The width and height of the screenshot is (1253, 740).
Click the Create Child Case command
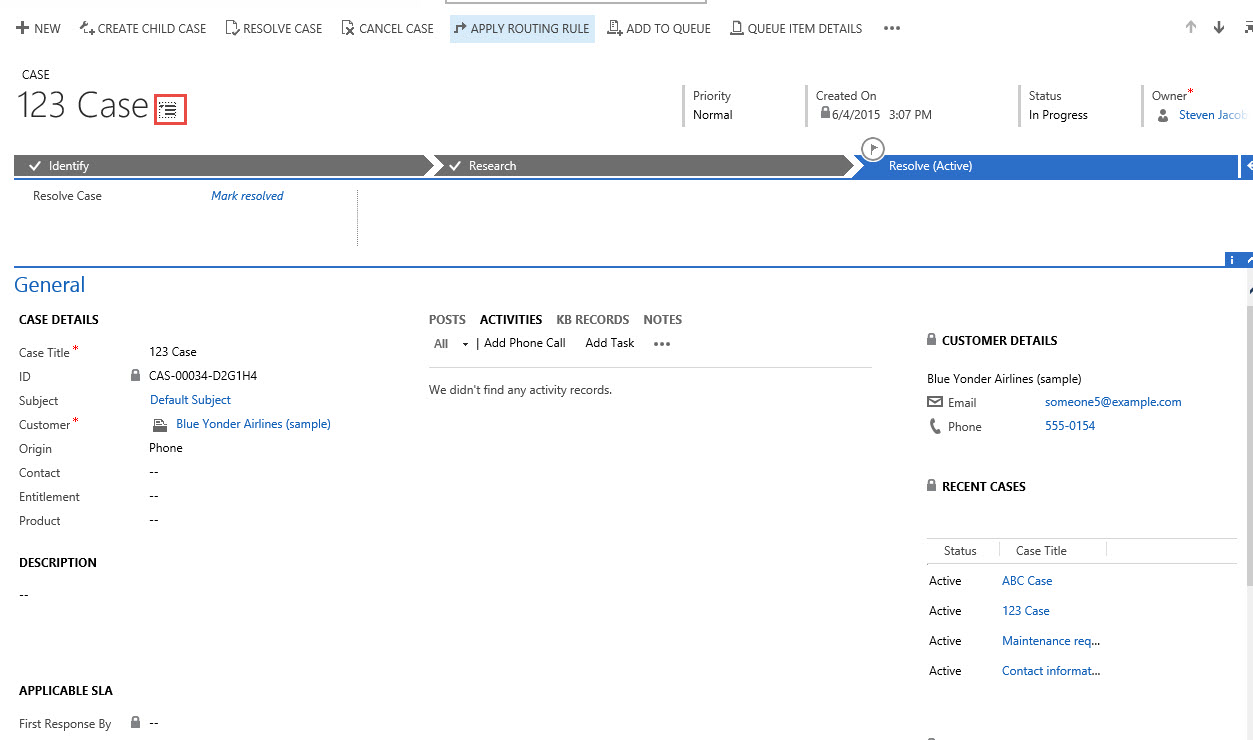143,28
